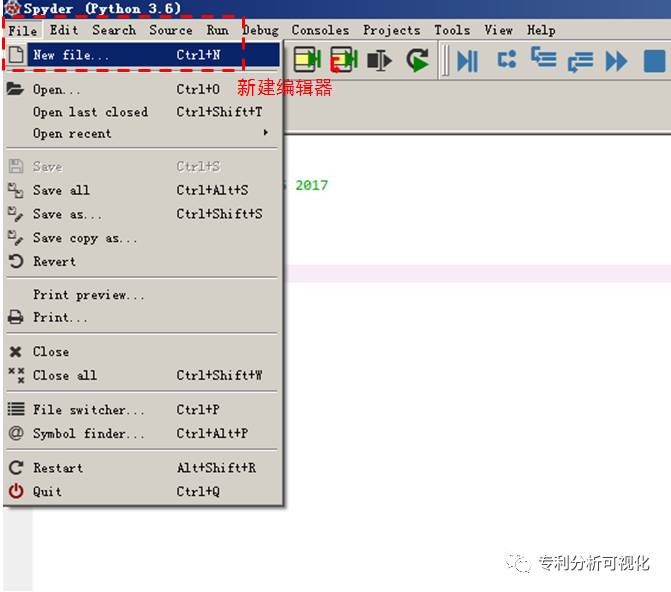The height and width of the screenshot is (592, 671).
Task: Click the Debug file toolbar icon
Action: tap(467, 61)
